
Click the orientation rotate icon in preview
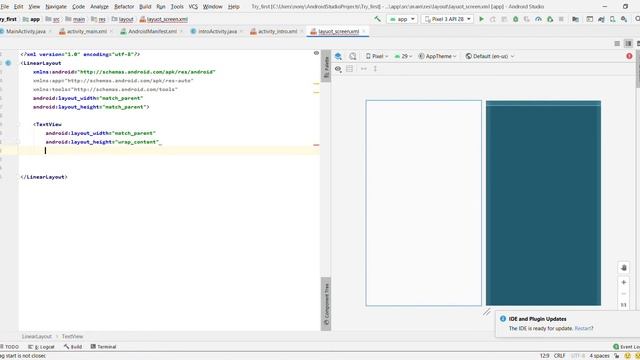coord(353,56)
